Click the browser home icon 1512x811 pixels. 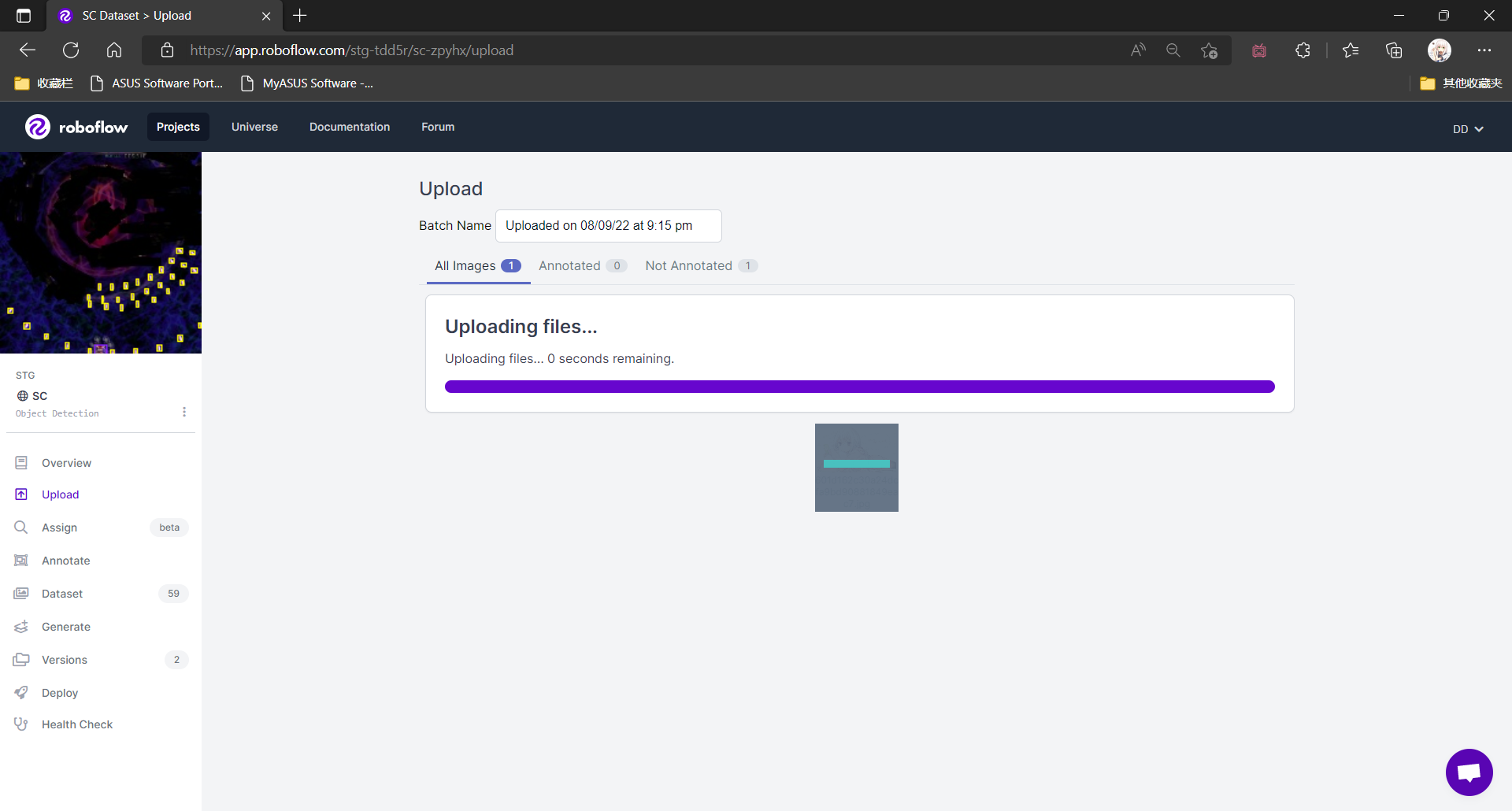click(114, 50)
